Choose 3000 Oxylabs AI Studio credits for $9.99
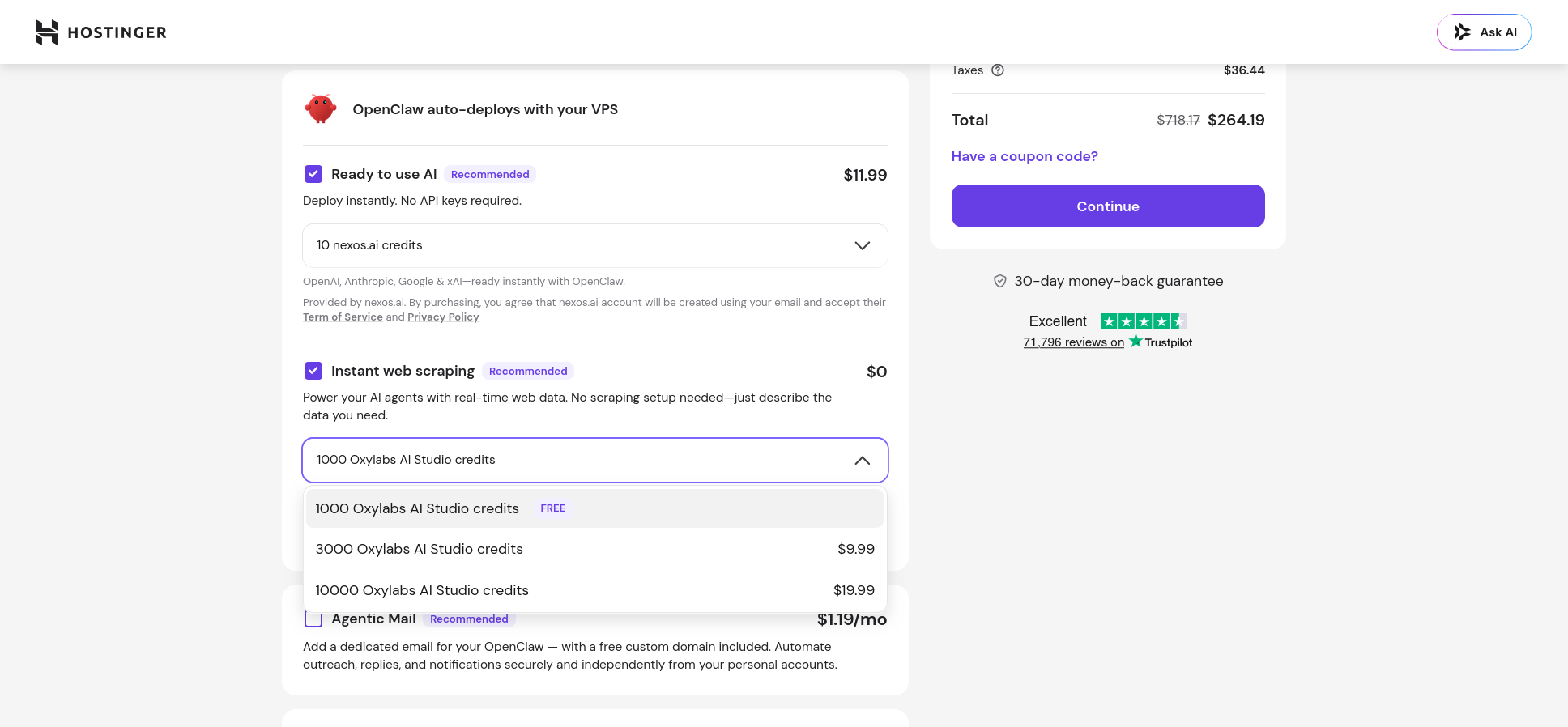 [595, 549]
